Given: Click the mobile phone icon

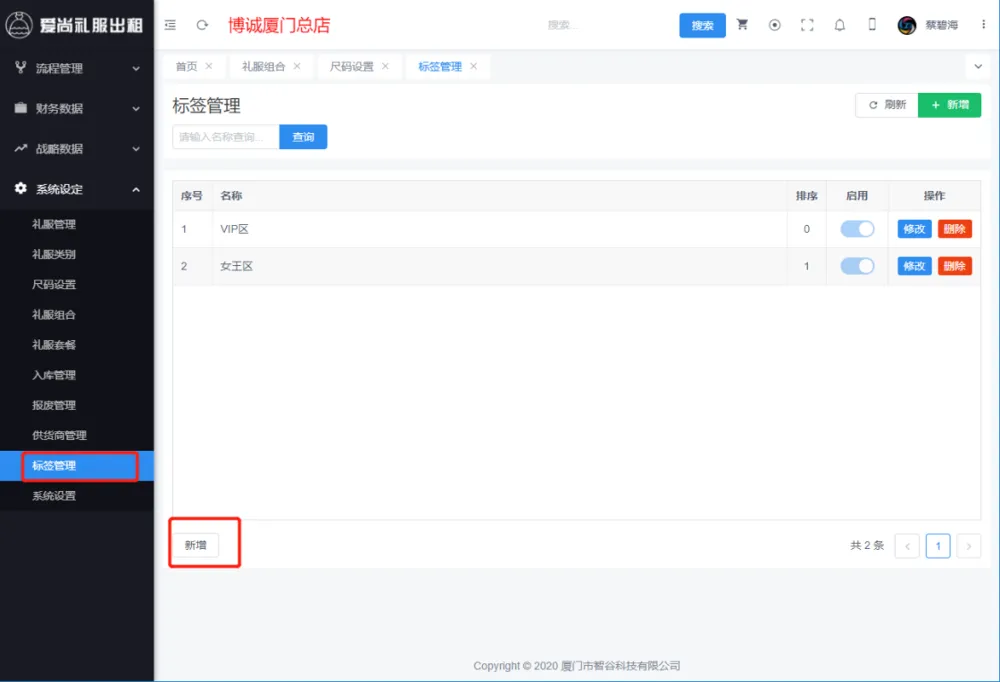Looking at the screenshot, I should point(872,25).
